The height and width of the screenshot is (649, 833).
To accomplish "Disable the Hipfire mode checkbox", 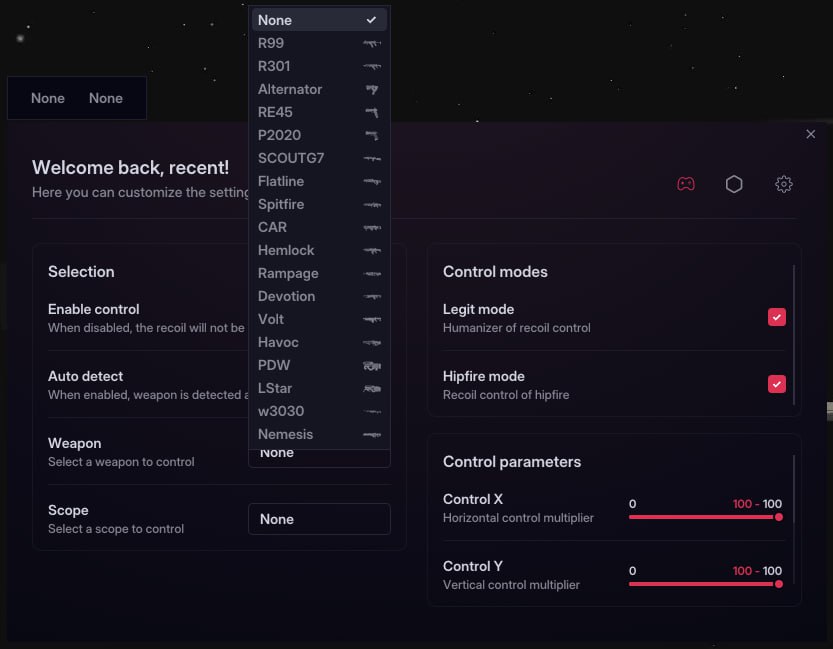I will click(x=777, y=384).
